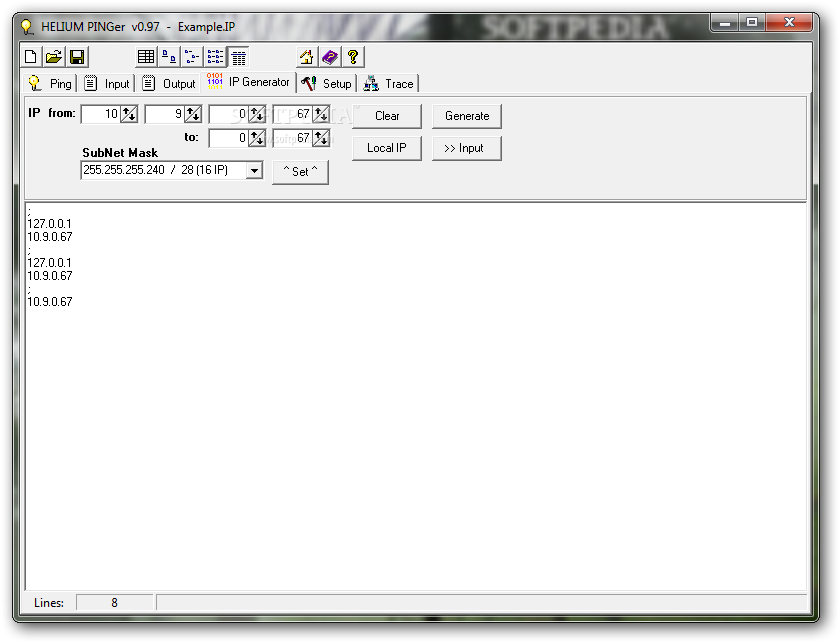Click the yellow question mark icon
840x643 pixels.
(x=353, y=57)
